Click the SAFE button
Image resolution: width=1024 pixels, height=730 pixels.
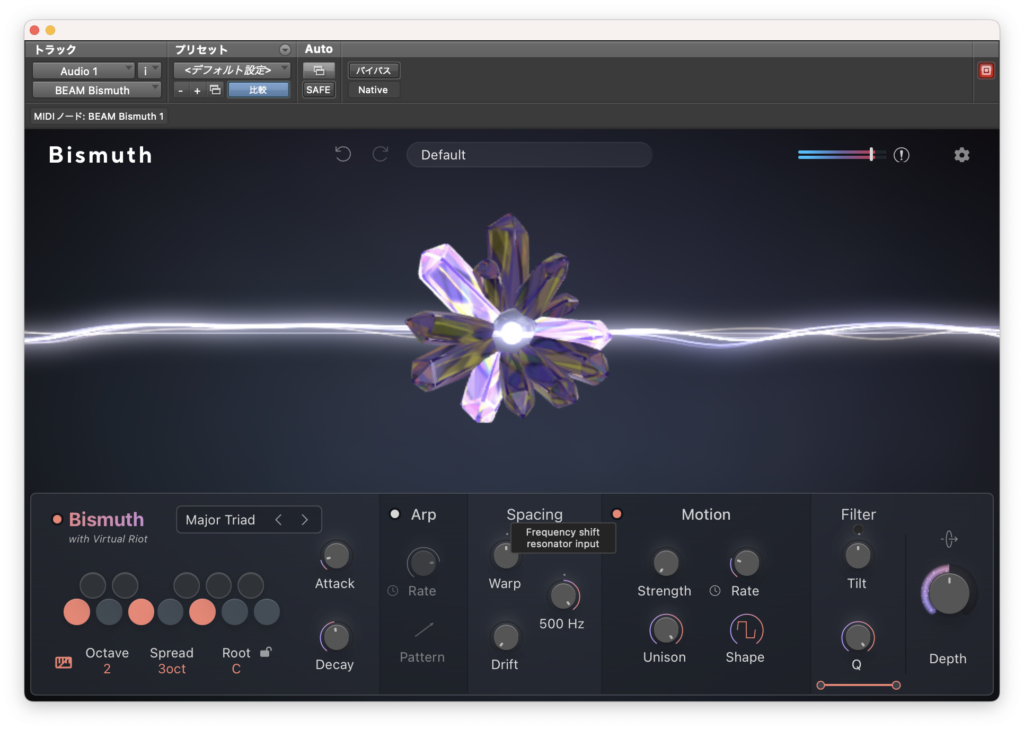click(318, 90)
